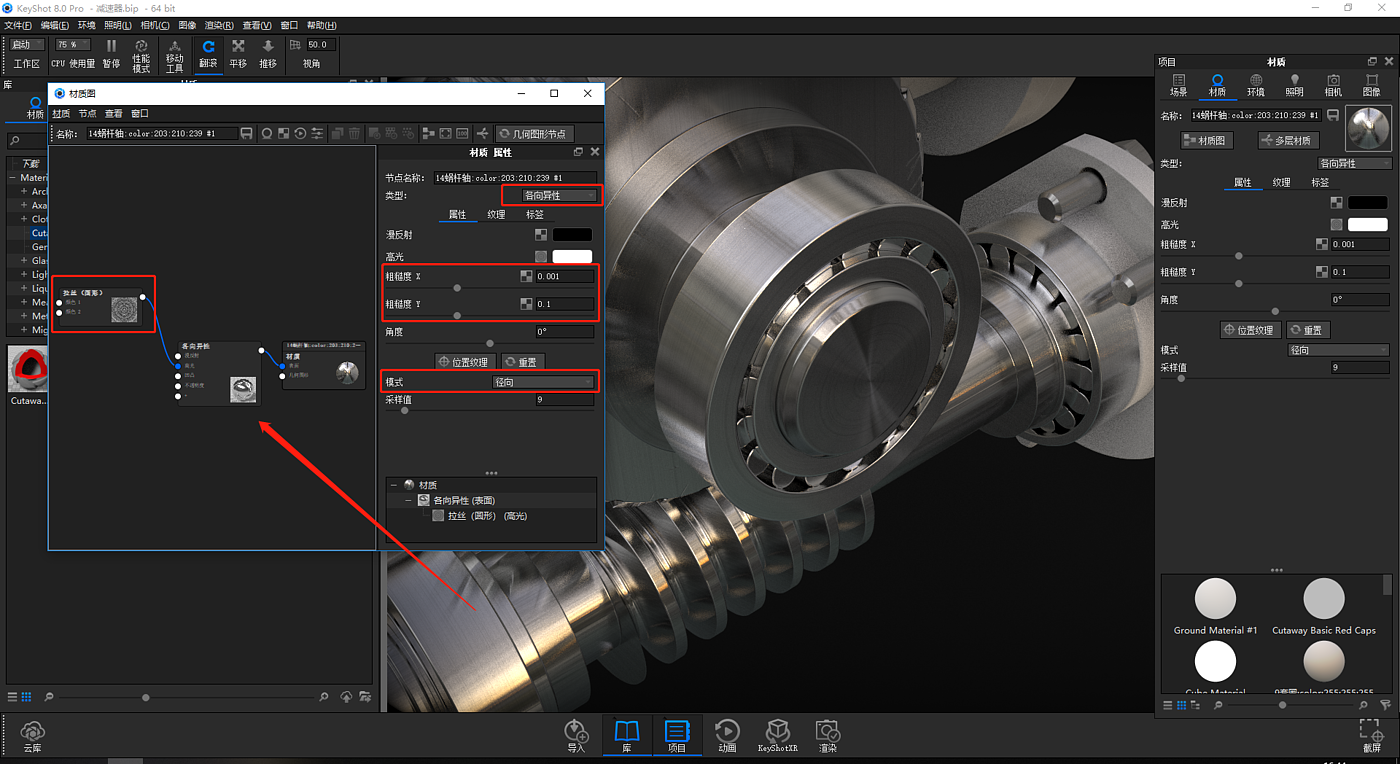Click the 重置 button in project panel

[x=1308, y=330]
